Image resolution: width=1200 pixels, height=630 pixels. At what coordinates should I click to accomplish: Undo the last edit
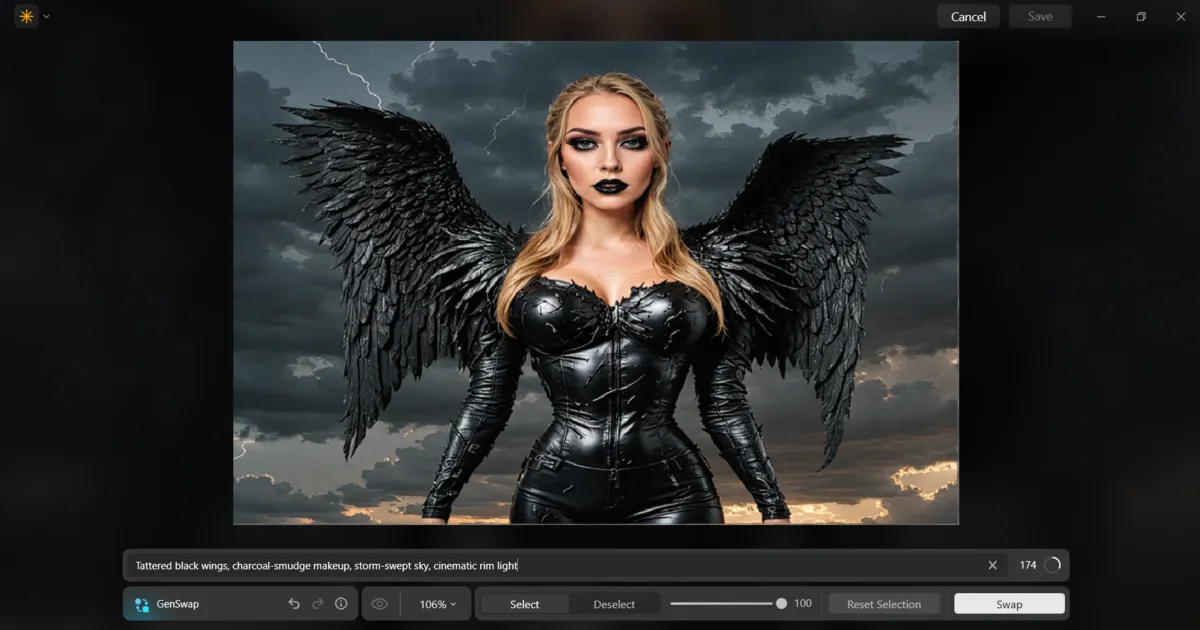click(293, 604)
